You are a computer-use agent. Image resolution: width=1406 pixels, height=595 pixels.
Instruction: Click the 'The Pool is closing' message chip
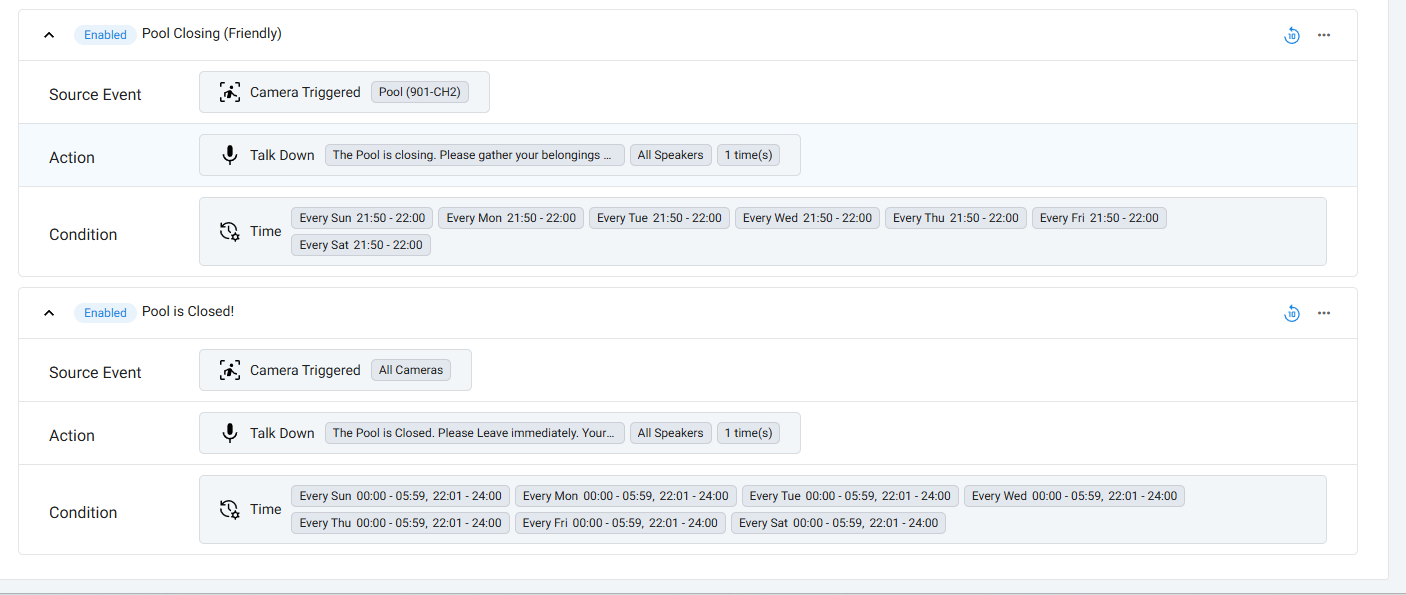[475, 155]
